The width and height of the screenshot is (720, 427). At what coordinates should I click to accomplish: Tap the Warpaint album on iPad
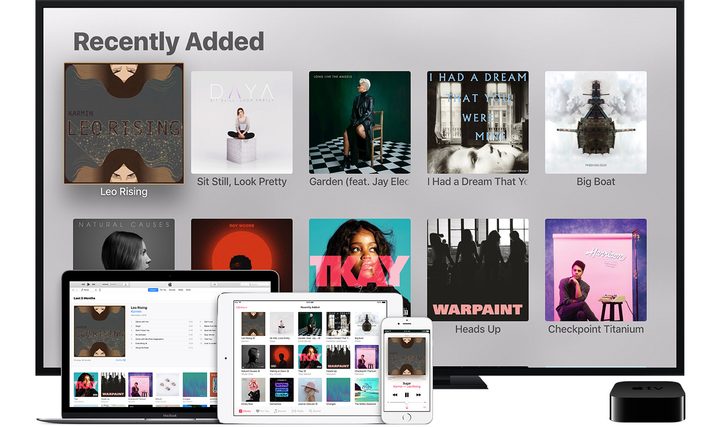338,357
